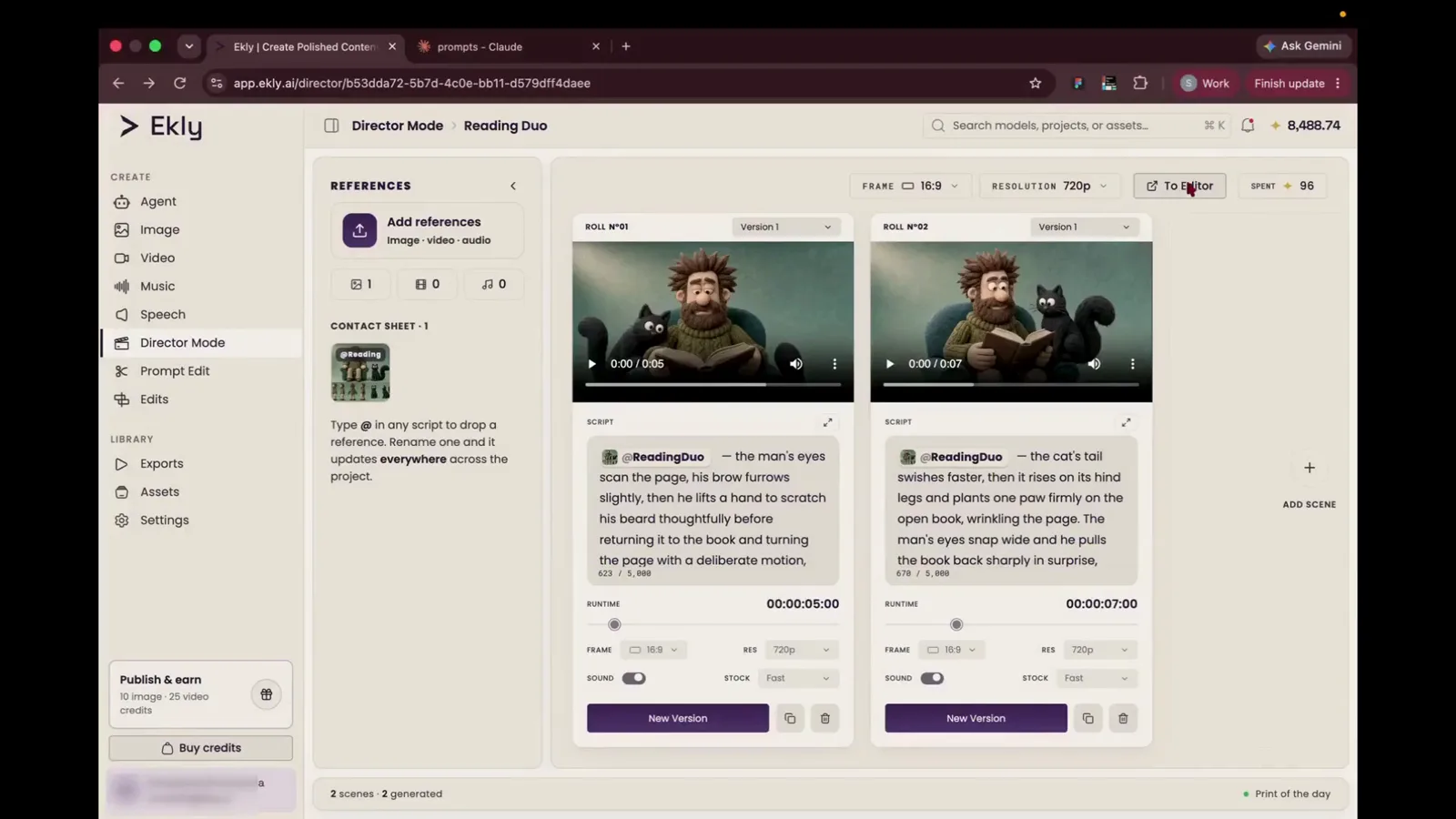Image resolution: width=1456 pixels, height=819 pixels.
Task: Open more options on Roll N°01 video
Action: (834, 364)
